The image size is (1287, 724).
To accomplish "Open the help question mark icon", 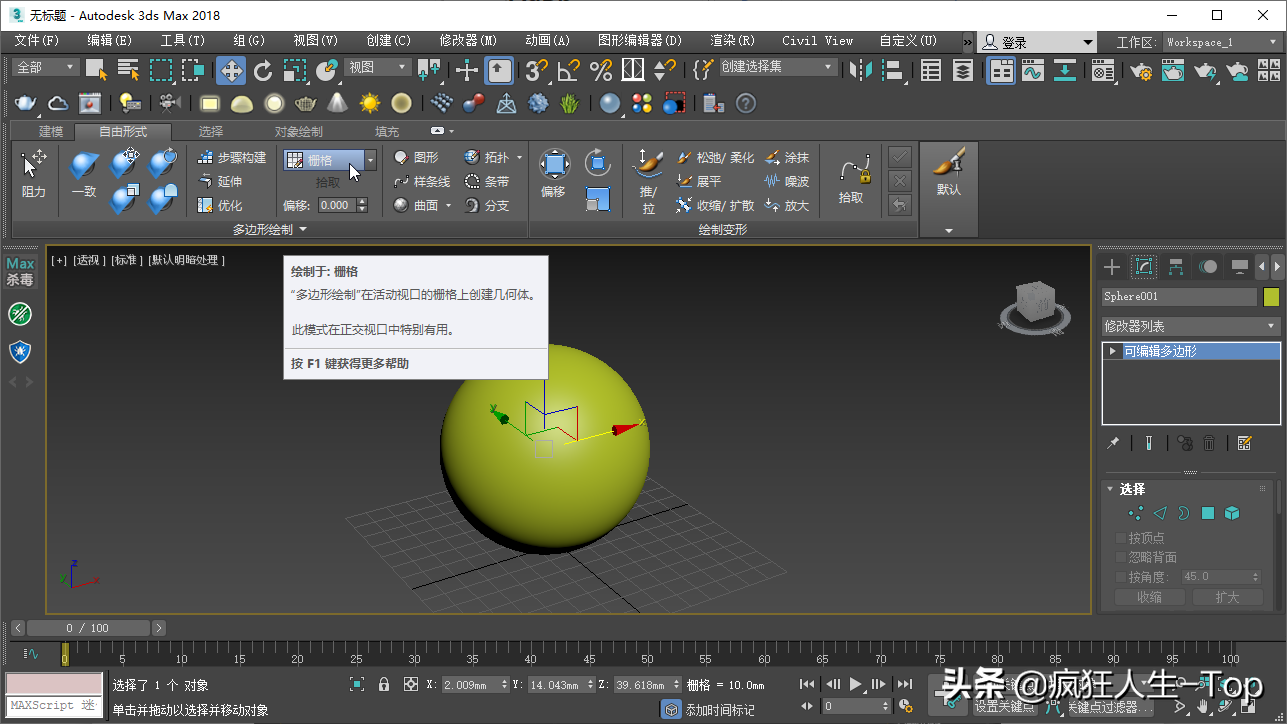I will (x=746, y=103).
